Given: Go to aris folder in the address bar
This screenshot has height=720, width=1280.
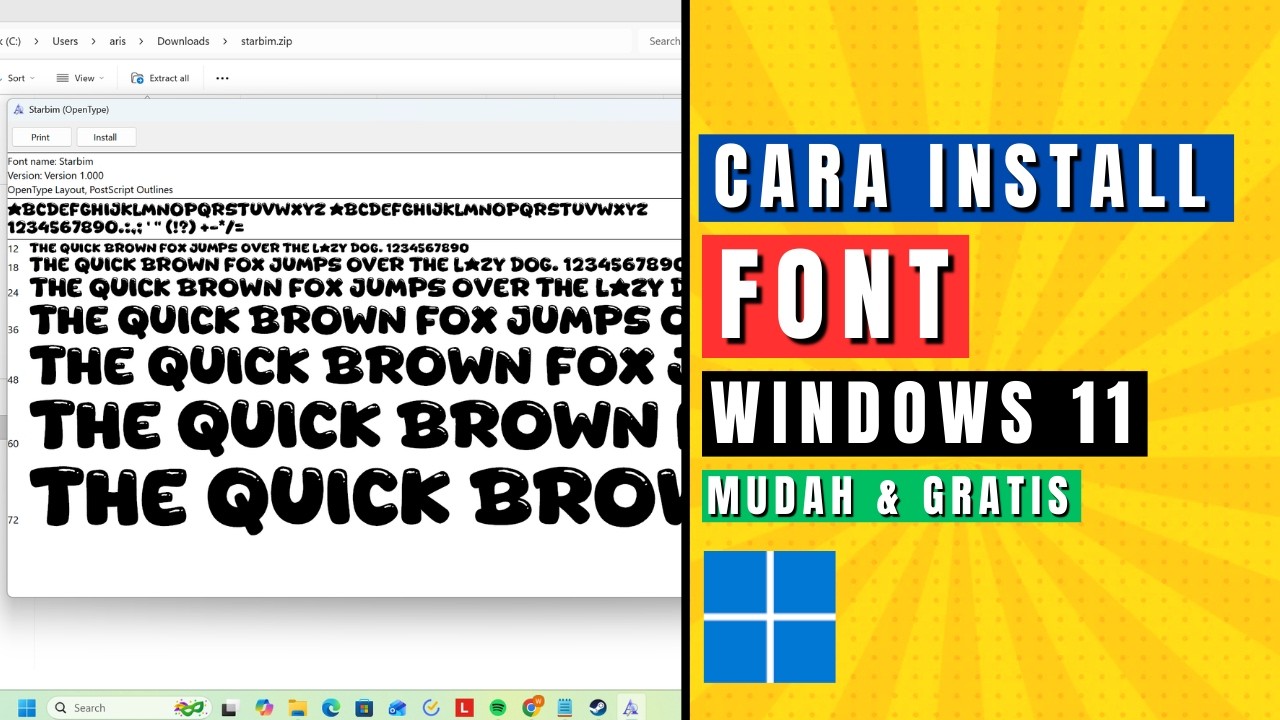Looking at the screenshot, I should click(x=117, y=41).
